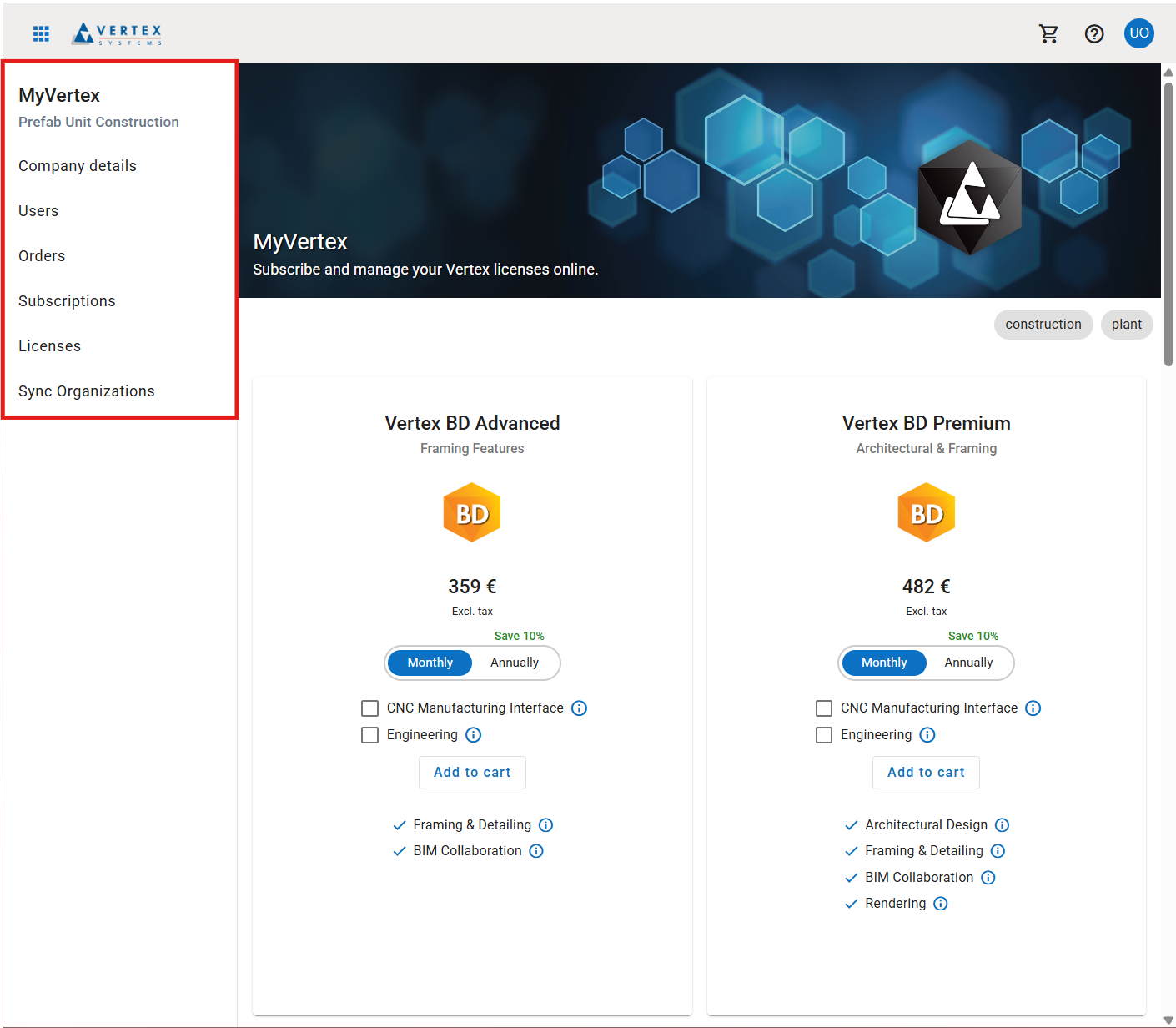
Task: Check Engineering option for BD Advanced
Action: 370,735
